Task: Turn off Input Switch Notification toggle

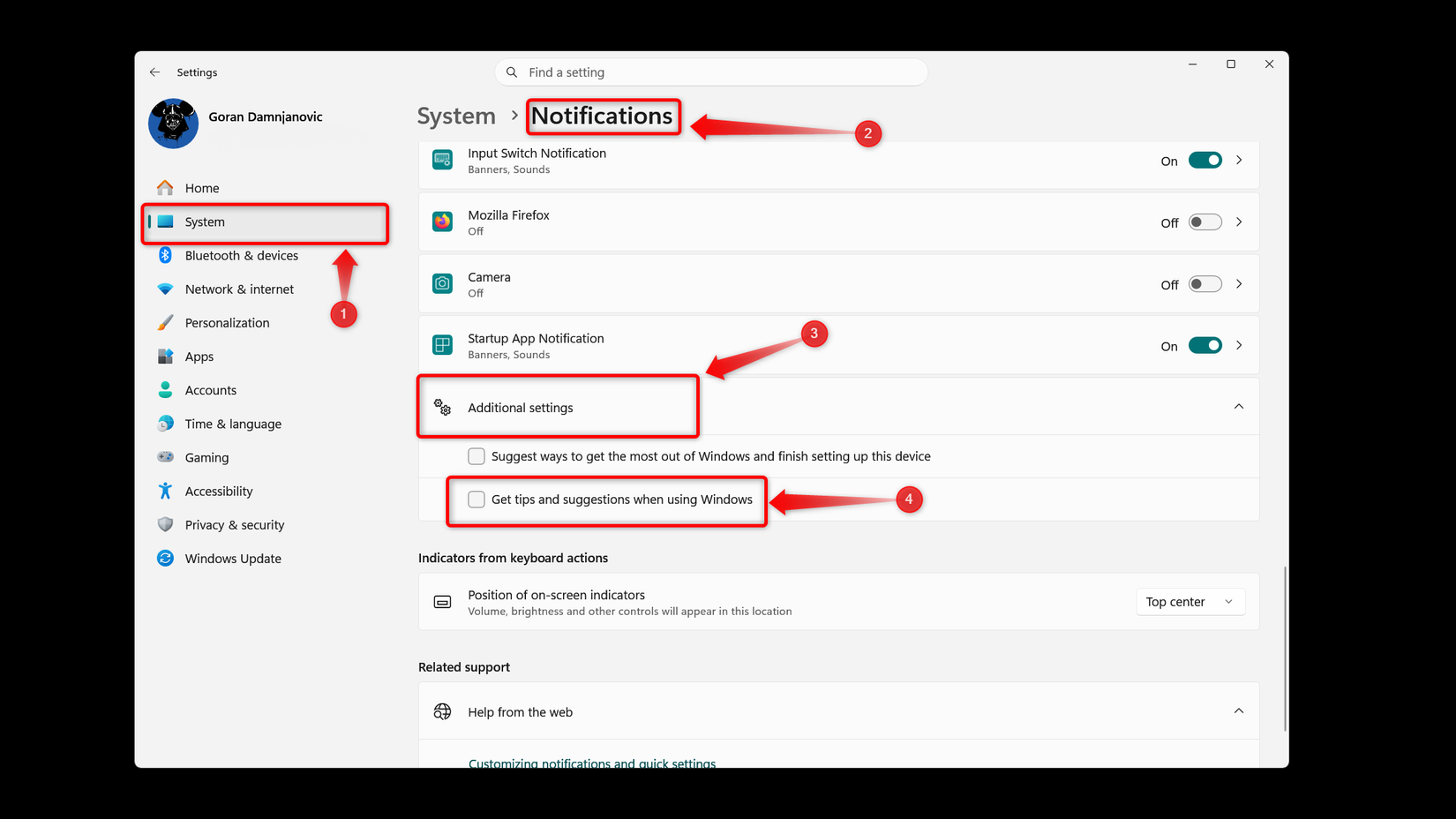Action: coord(1205,161)
